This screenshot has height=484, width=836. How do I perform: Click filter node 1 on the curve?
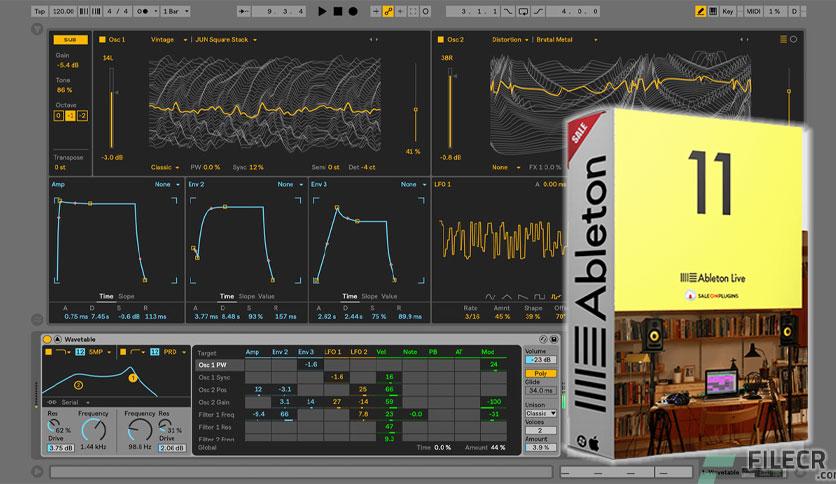[x=132, y=378]
